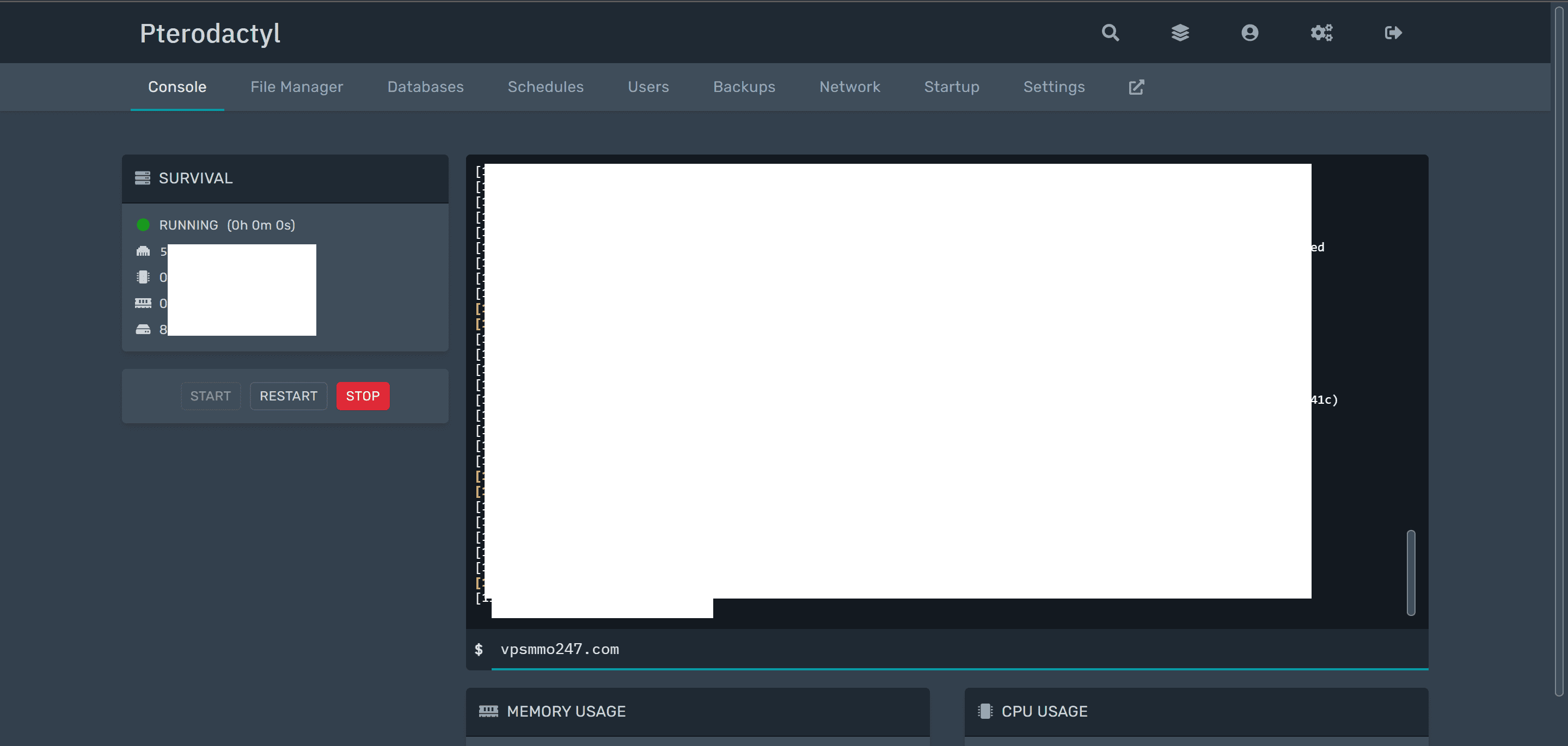
Task: Click the search magnifier icon
Action: [1110, 33]
